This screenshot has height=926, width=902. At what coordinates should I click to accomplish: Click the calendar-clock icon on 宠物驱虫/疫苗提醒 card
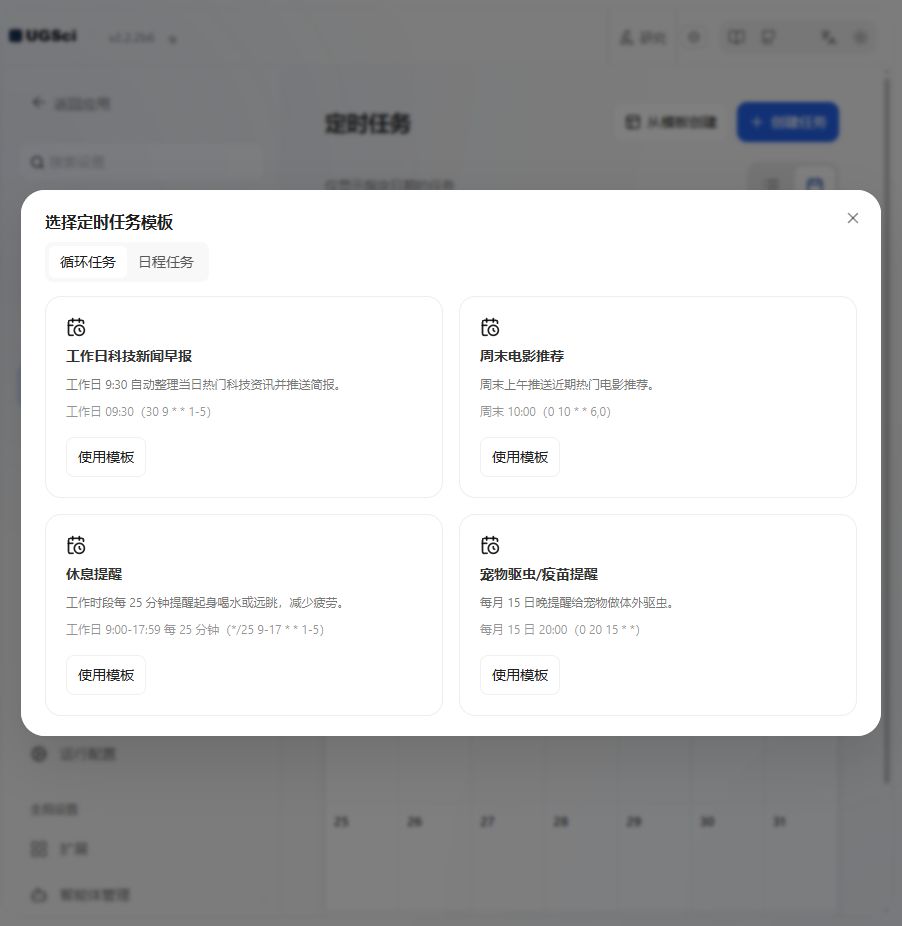[x=490, y=545]
